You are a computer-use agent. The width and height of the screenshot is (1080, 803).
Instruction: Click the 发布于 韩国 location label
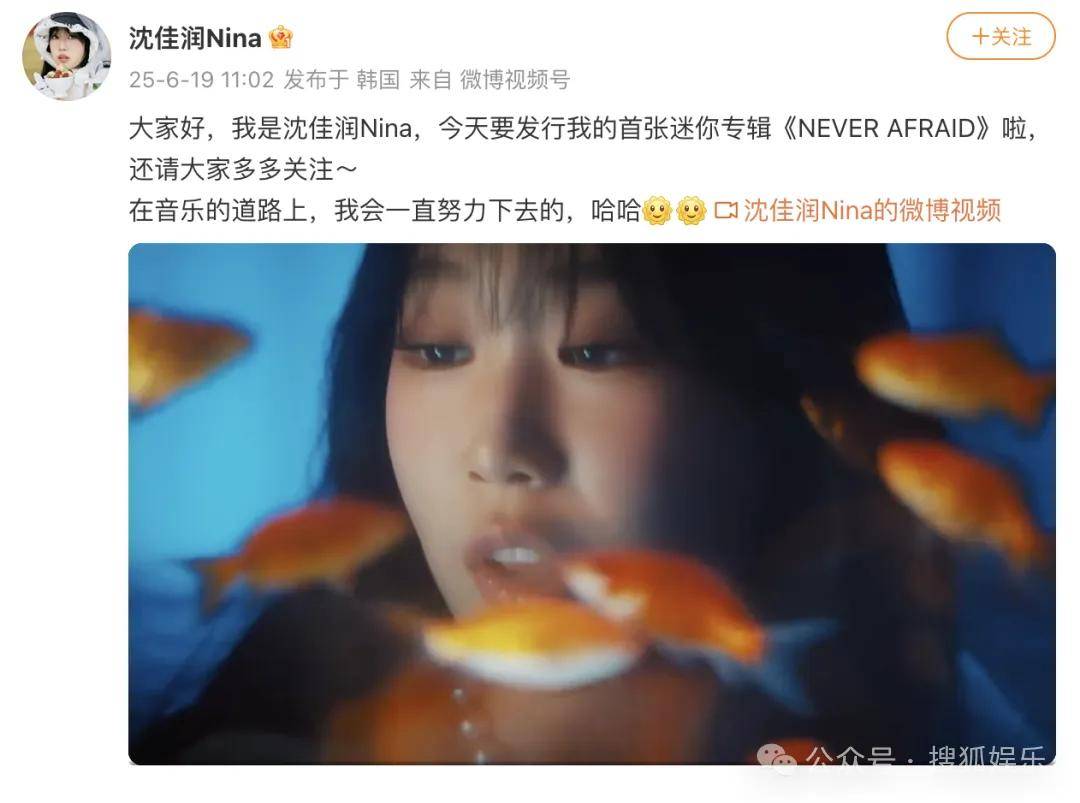point(342,80)
